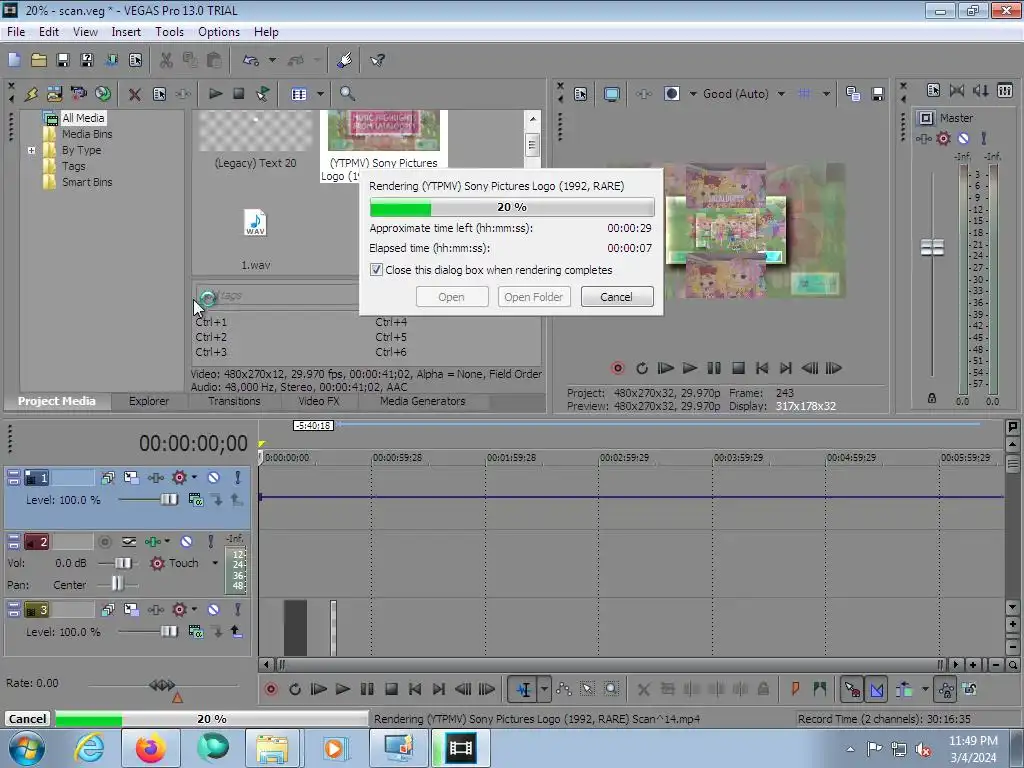Open Undo history dropdown arrow
This screenshot has height=768, width=1024.
272,60
